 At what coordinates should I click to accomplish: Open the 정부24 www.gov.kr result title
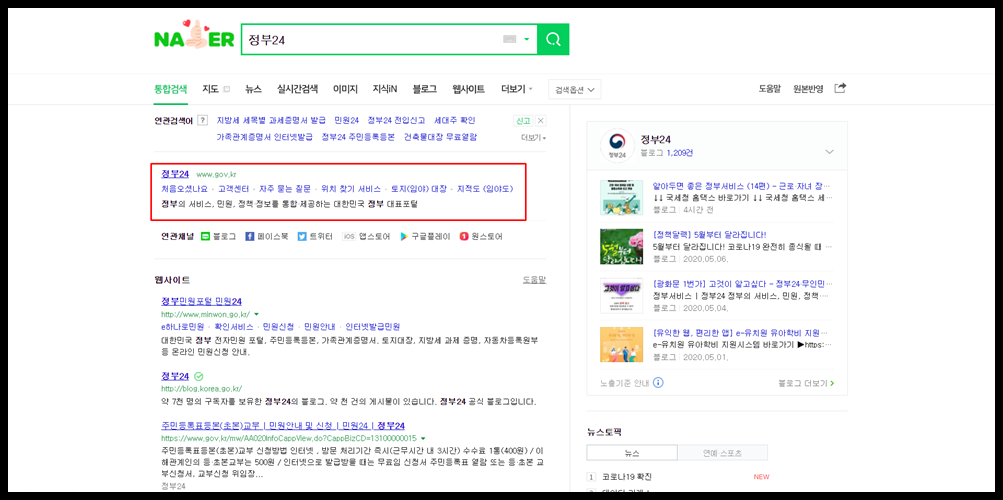[x=175, y=174]
